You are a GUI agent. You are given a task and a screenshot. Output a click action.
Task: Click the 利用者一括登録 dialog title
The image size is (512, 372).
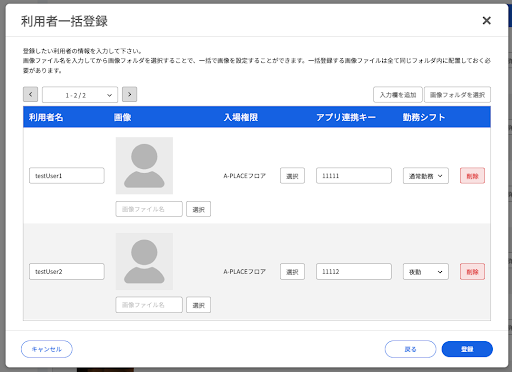click(x=64, y=21)
